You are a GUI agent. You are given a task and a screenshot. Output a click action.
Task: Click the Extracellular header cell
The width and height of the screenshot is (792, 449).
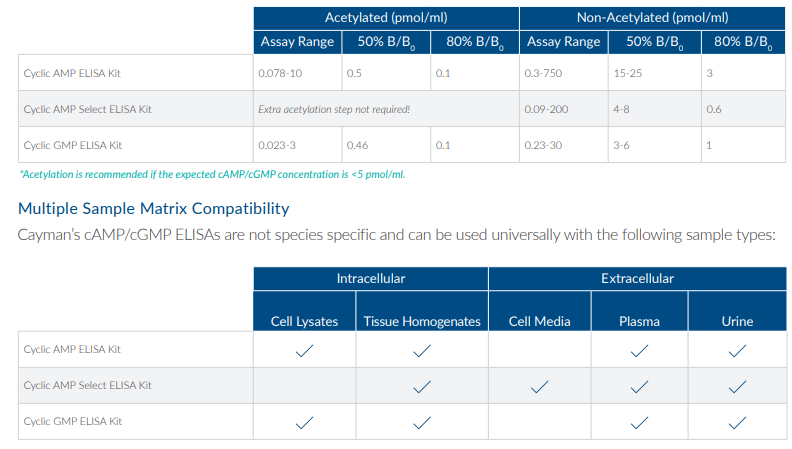point(637,278)
